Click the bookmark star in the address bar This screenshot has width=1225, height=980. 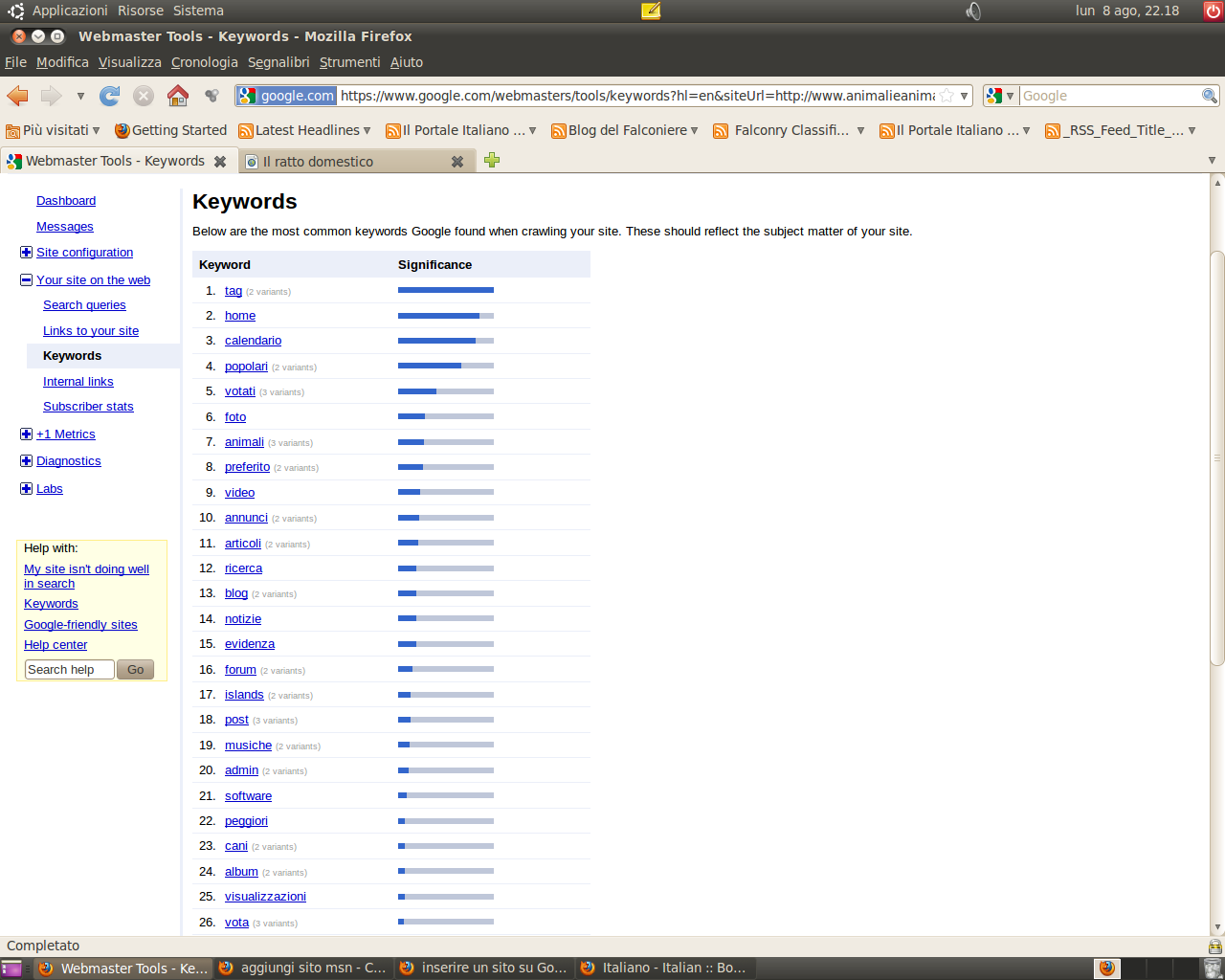coord(947,96)
